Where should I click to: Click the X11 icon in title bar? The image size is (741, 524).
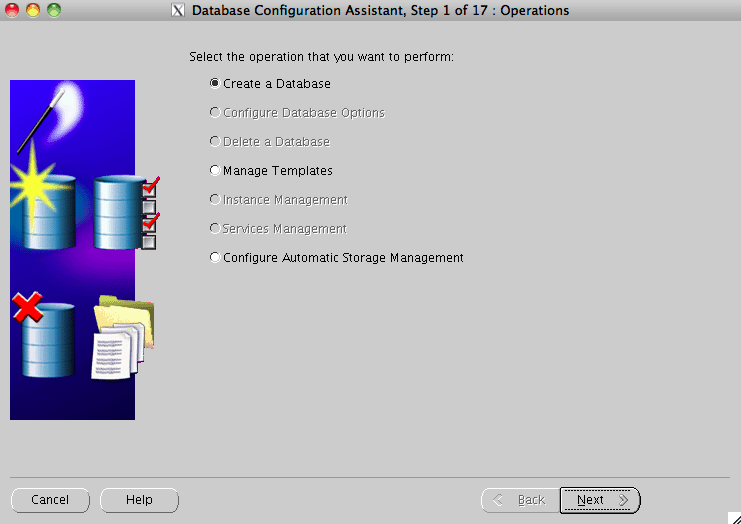click(178, 11)
